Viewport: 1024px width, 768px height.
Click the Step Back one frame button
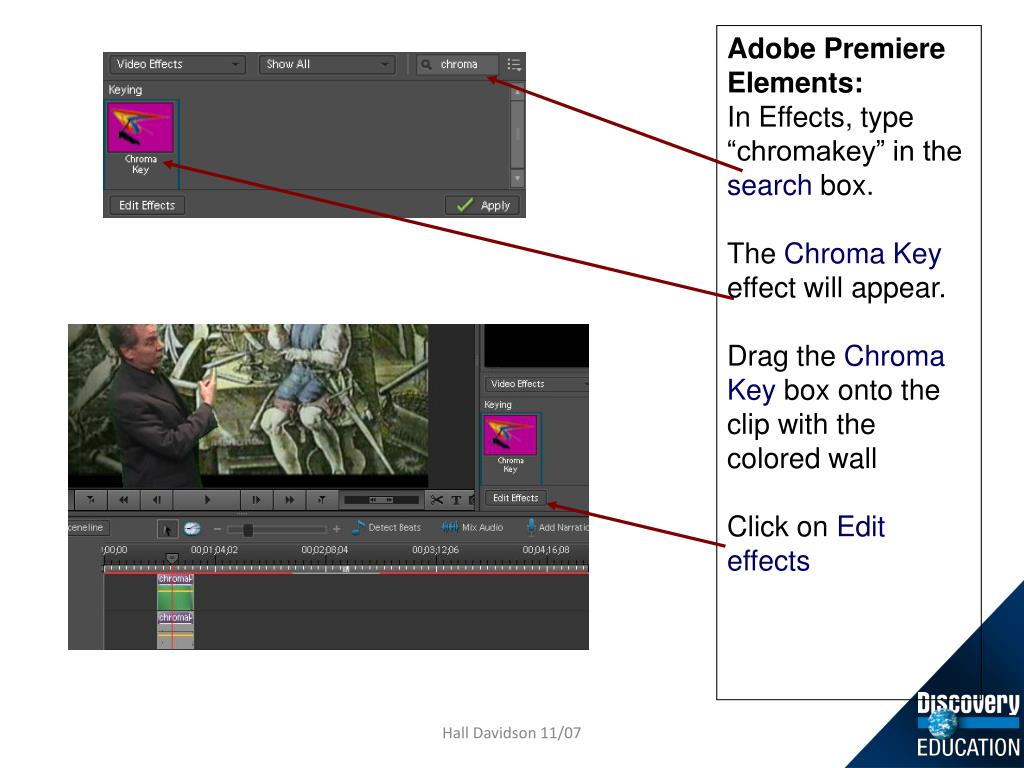(156, 499)
